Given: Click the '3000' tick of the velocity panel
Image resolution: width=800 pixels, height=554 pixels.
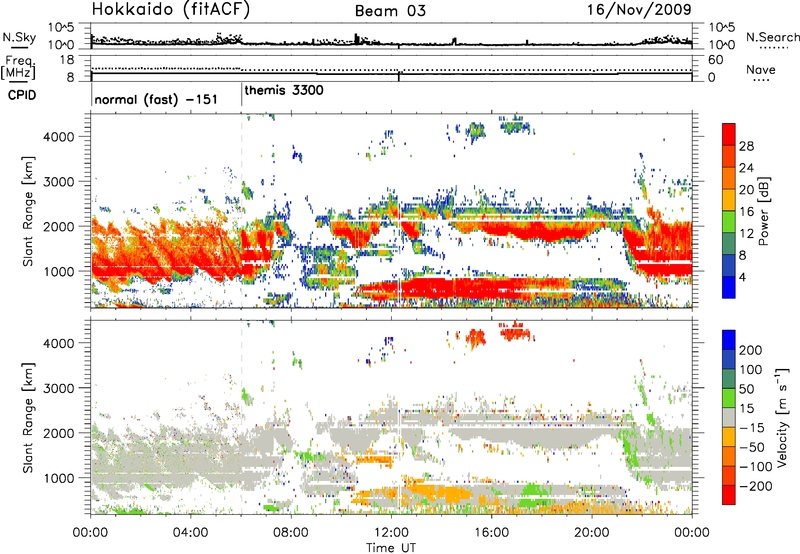Looking at the screenshot, I should click(58, 388).
